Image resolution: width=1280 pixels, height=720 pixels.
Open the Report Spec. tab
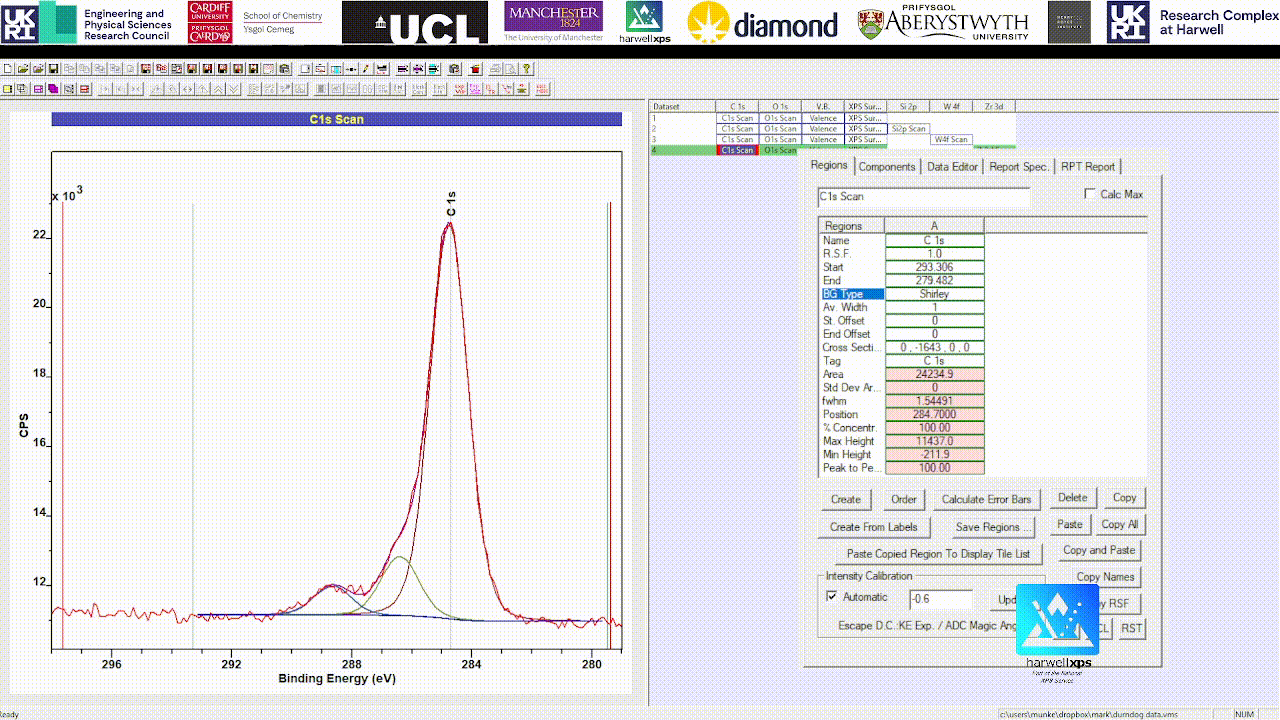pyautogui.click(x=1019, y=167)
